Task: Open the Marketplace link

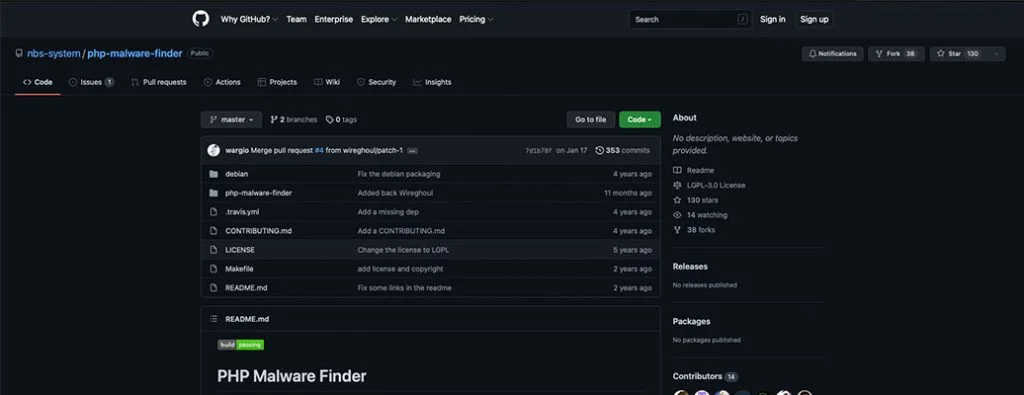Action: click(x=428, y=20)
